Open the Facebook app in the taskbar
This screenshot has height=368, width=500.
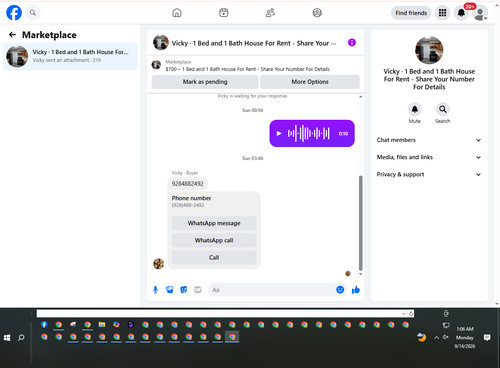click(44, 324)
